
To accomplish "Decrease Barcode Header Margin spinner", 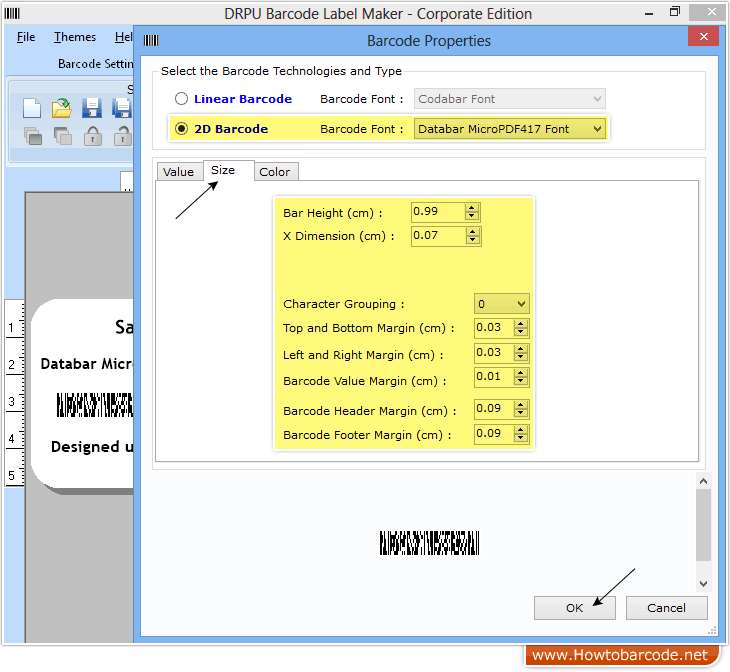I will 521,414.
